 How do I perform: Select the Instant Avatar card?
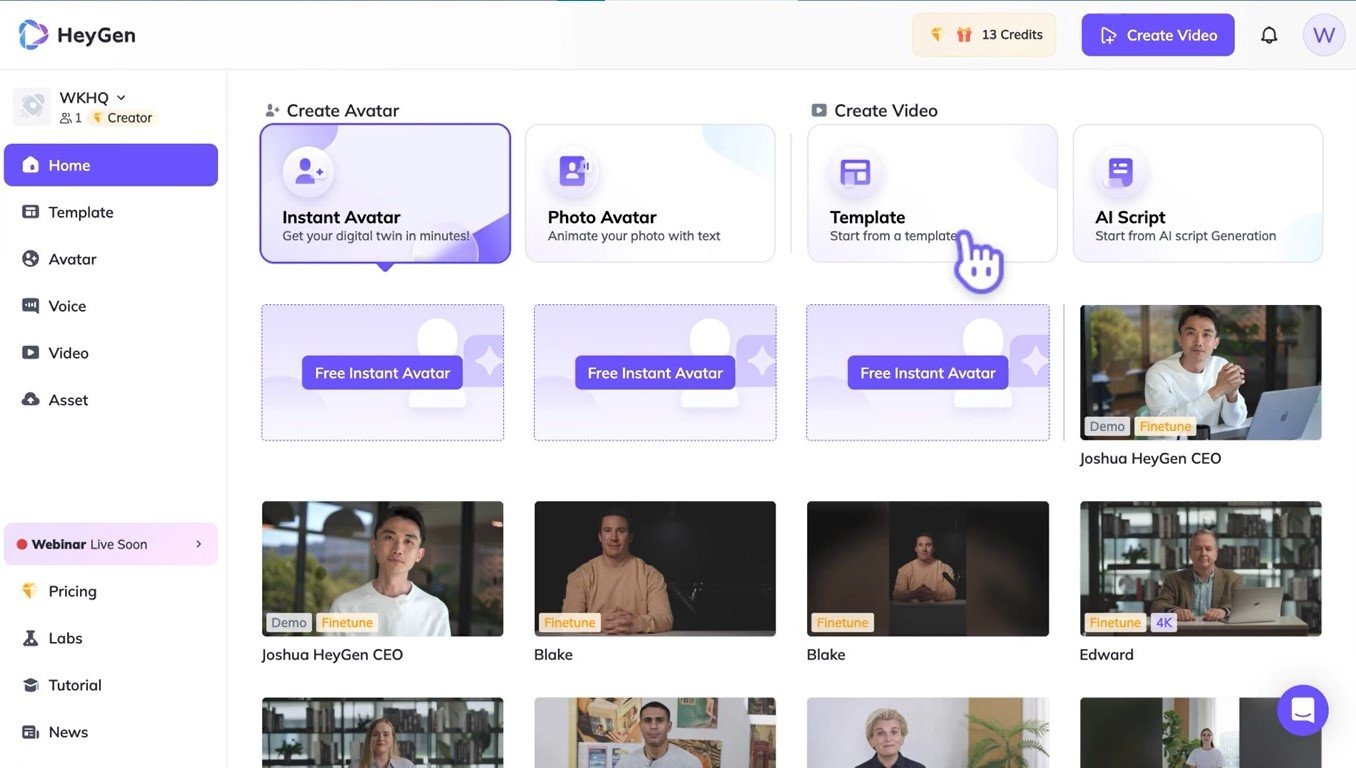[385, 193]
